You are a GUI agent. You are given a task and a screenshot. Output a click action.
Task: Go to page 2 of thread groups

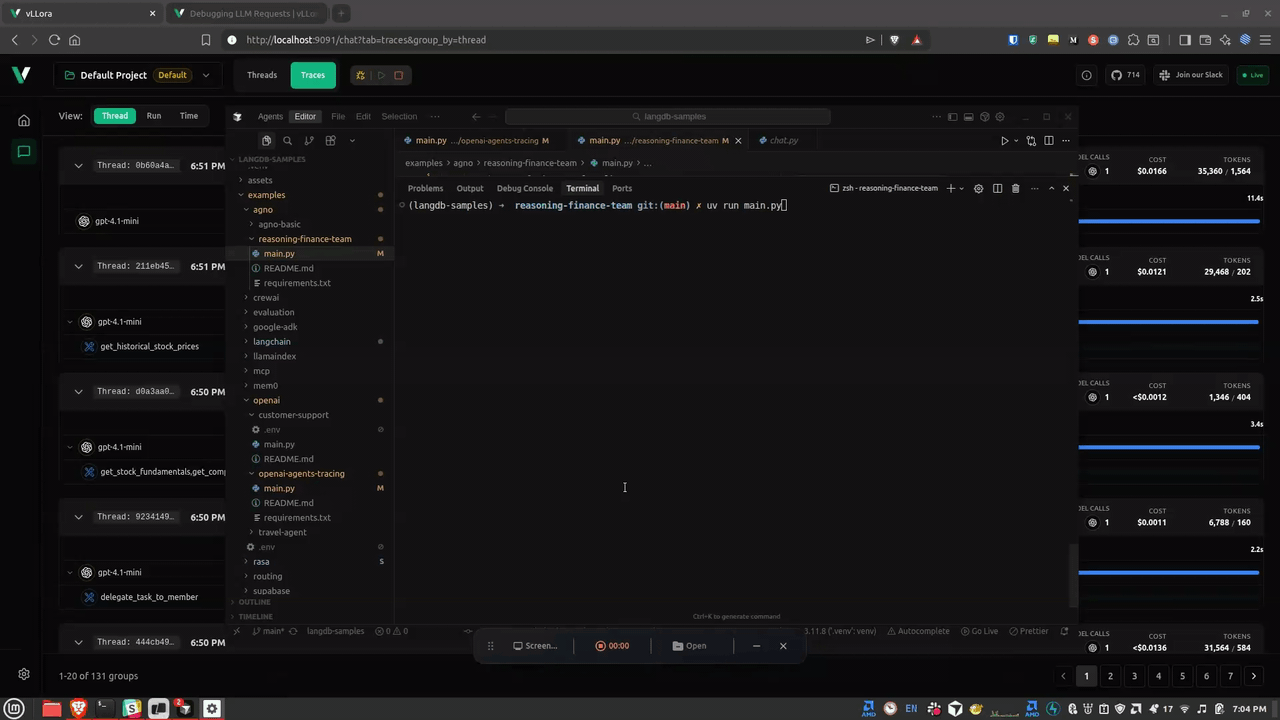pos(1110,676)
